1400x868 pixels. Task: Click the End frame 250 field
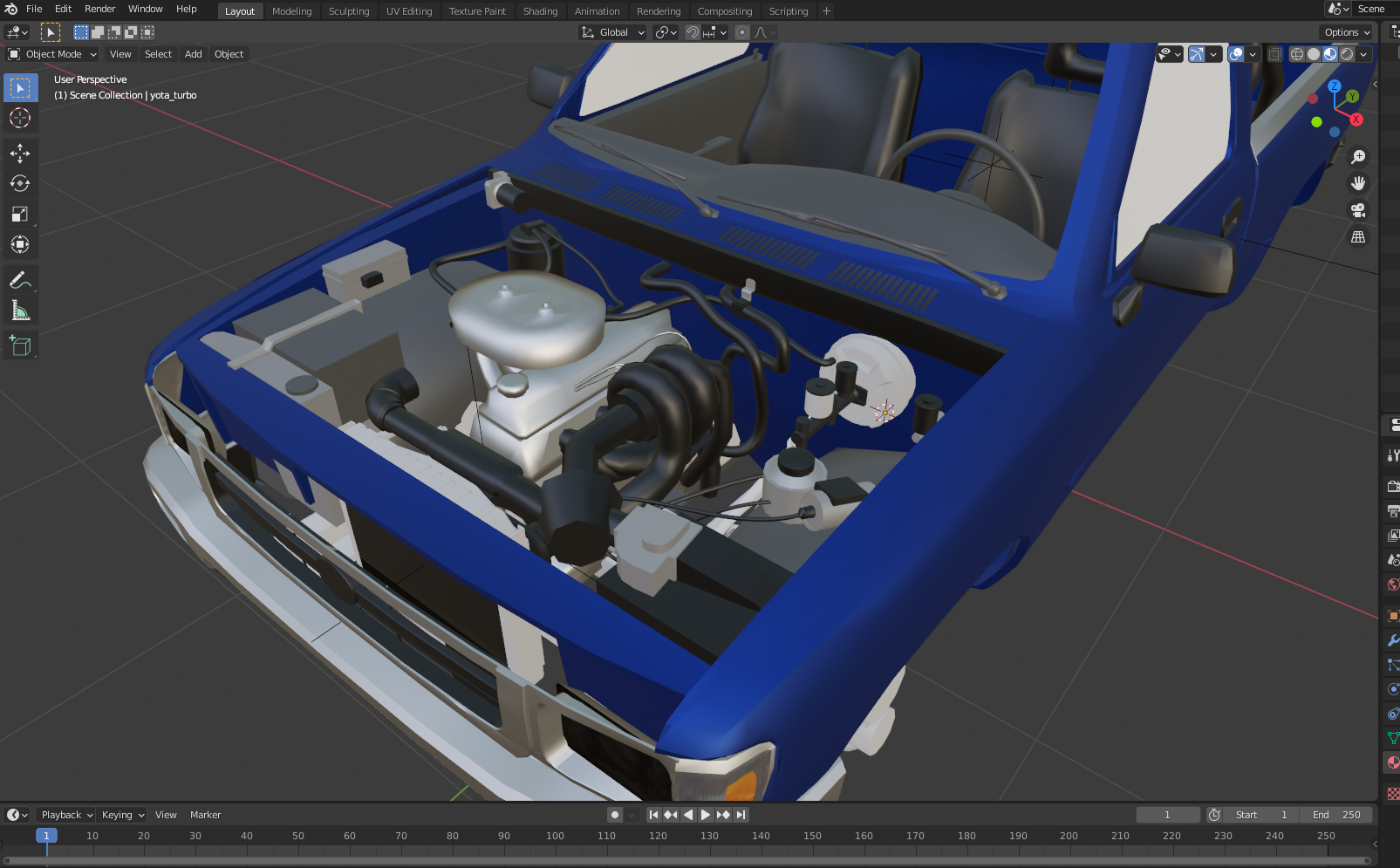1336,815
